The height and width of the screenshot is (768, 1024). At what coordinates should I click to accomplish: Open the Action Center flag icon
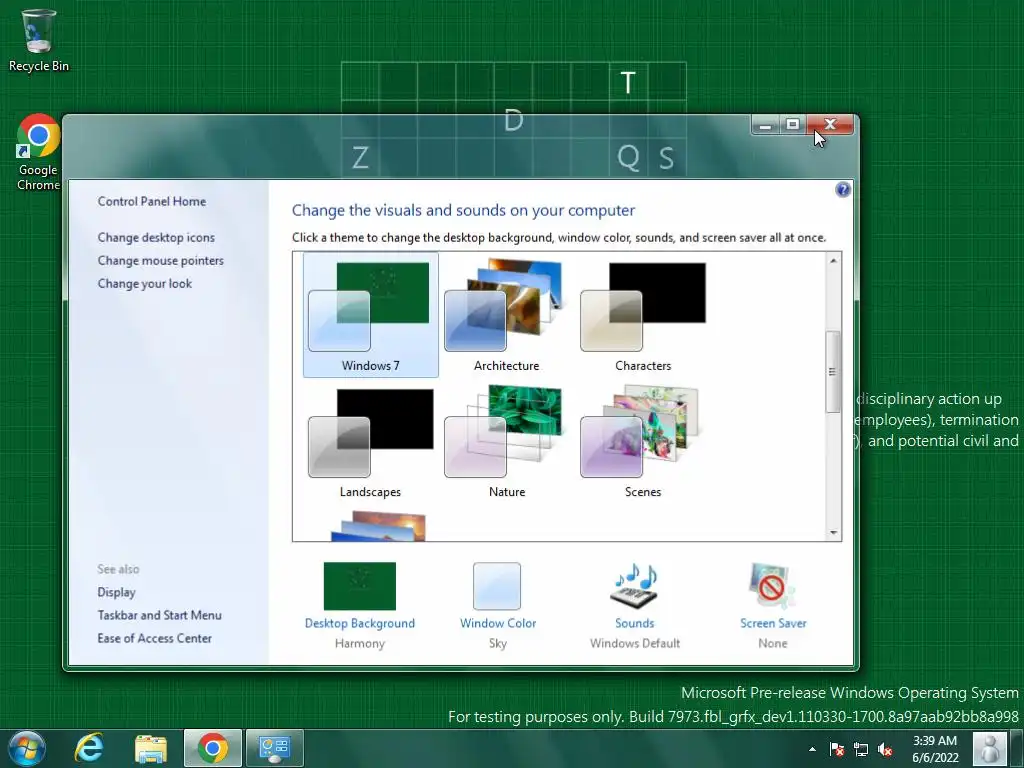[x=837, y=749]
